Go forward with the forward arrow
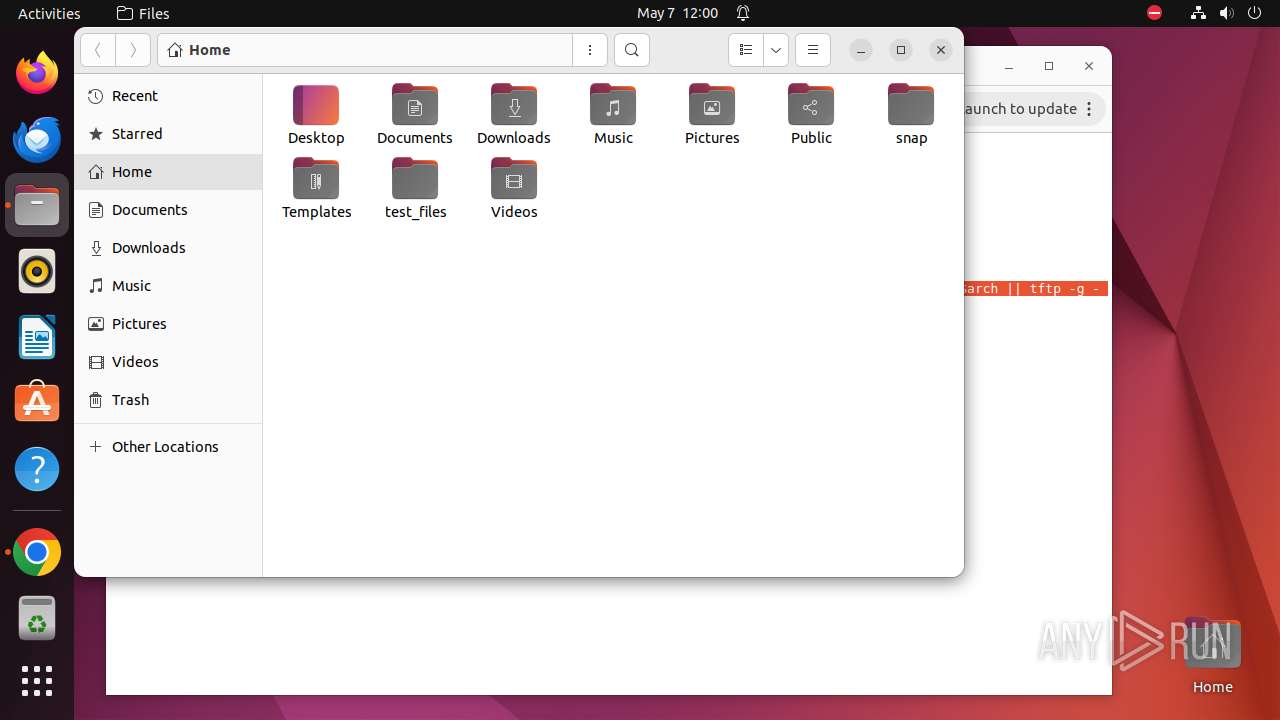1280x720 pixels. [133, 50]
